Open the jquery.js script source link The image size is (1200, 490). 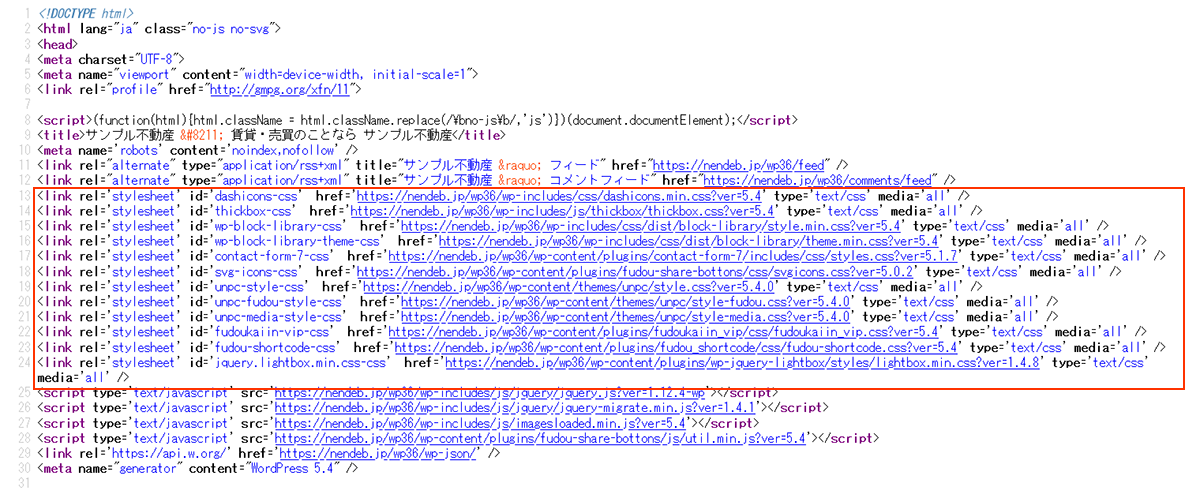(490, 393)
